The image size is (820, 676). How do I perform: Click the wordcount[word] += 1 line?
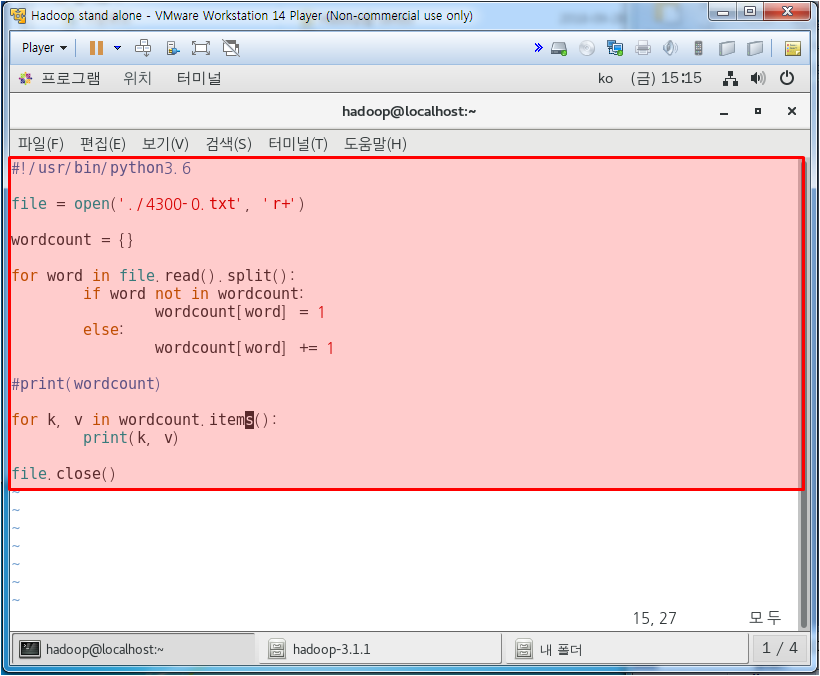[x=244, y=348]
